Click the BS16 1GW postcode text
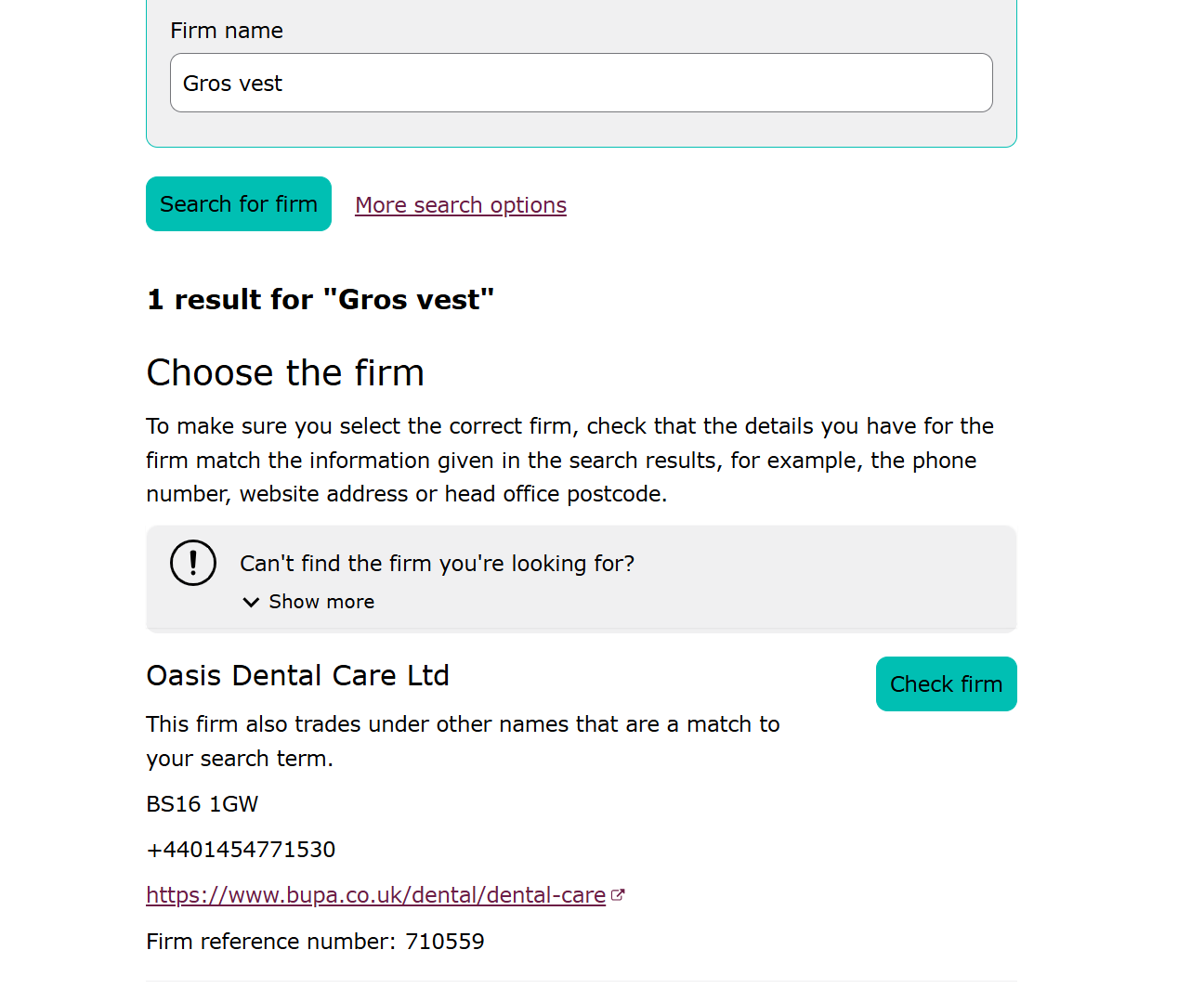The width and height of the screenshot is (1204, 1002). coord(203,804)
